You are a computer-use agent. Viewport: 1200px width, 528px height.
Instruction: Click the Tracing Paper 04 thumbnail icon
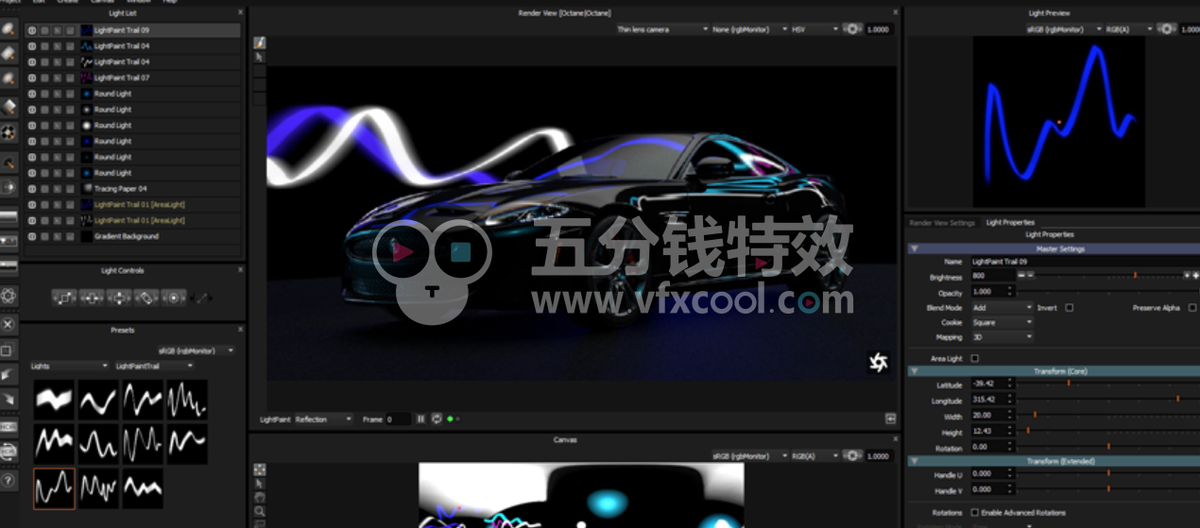tap(87, 188)
